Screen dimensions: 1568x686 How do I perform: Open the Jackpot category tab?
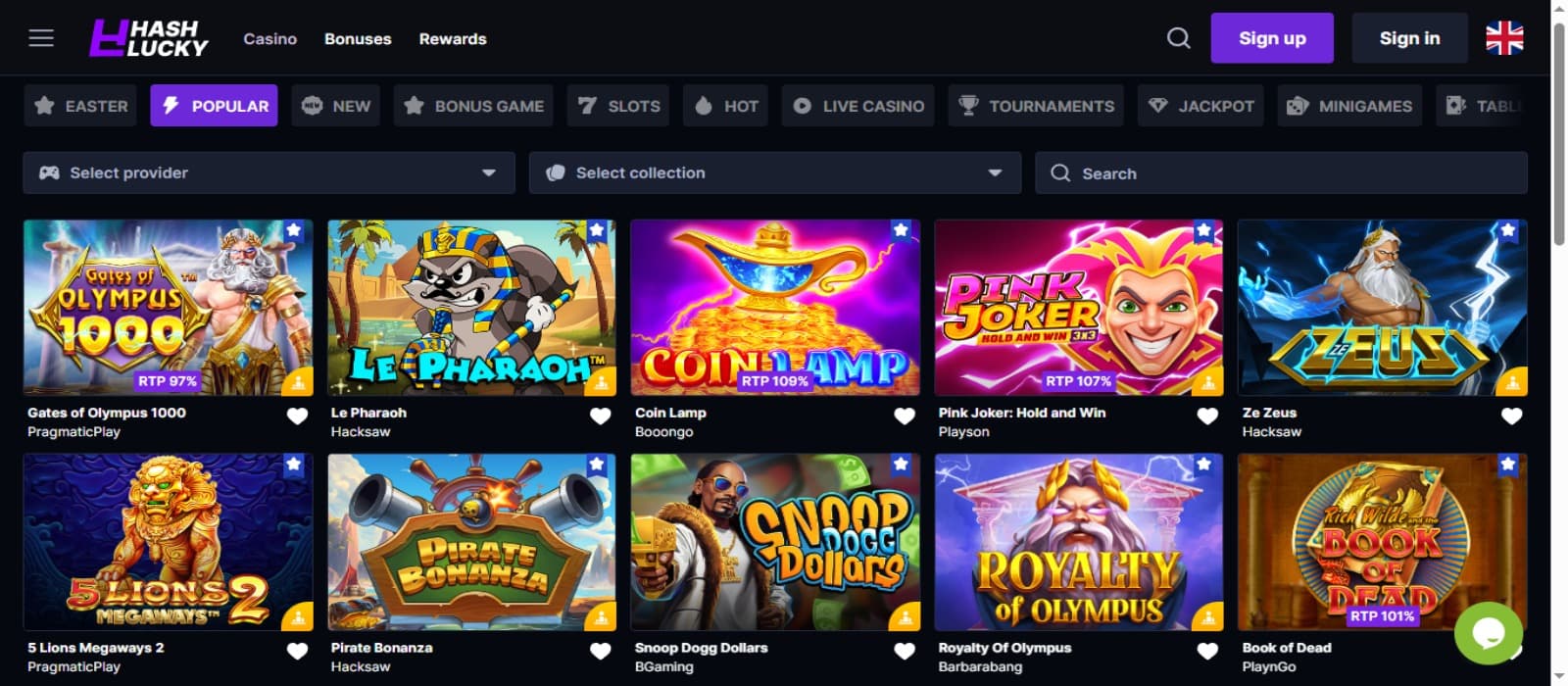[1200, 106]
